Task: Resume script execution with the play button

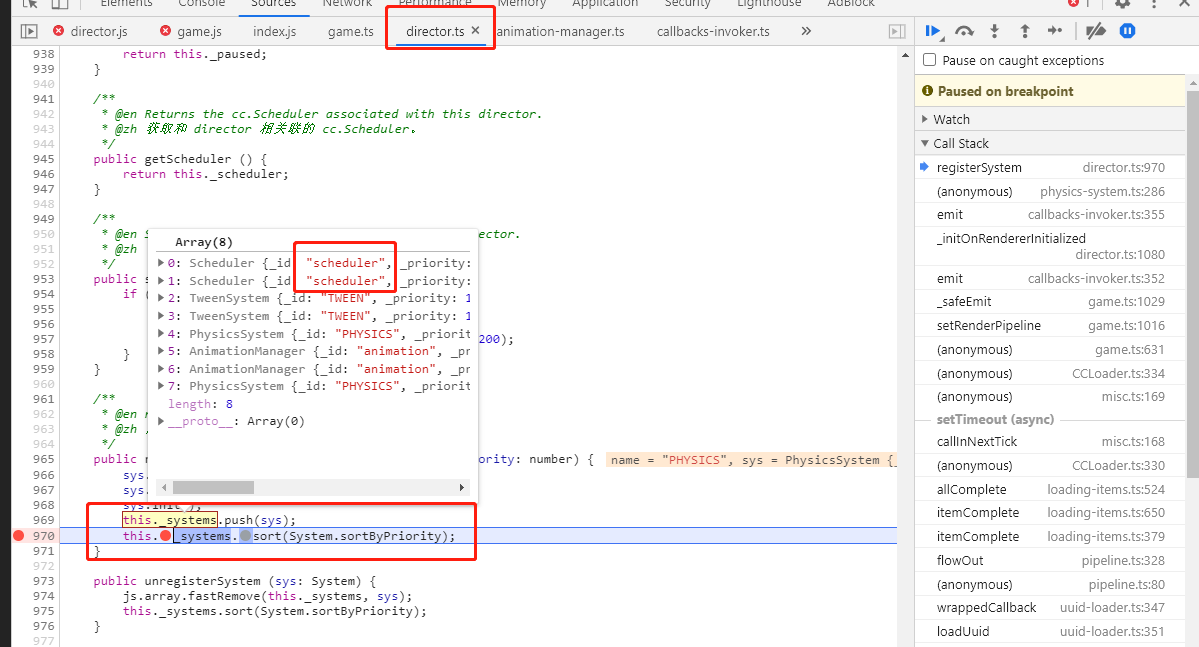Action: (933, 31)
